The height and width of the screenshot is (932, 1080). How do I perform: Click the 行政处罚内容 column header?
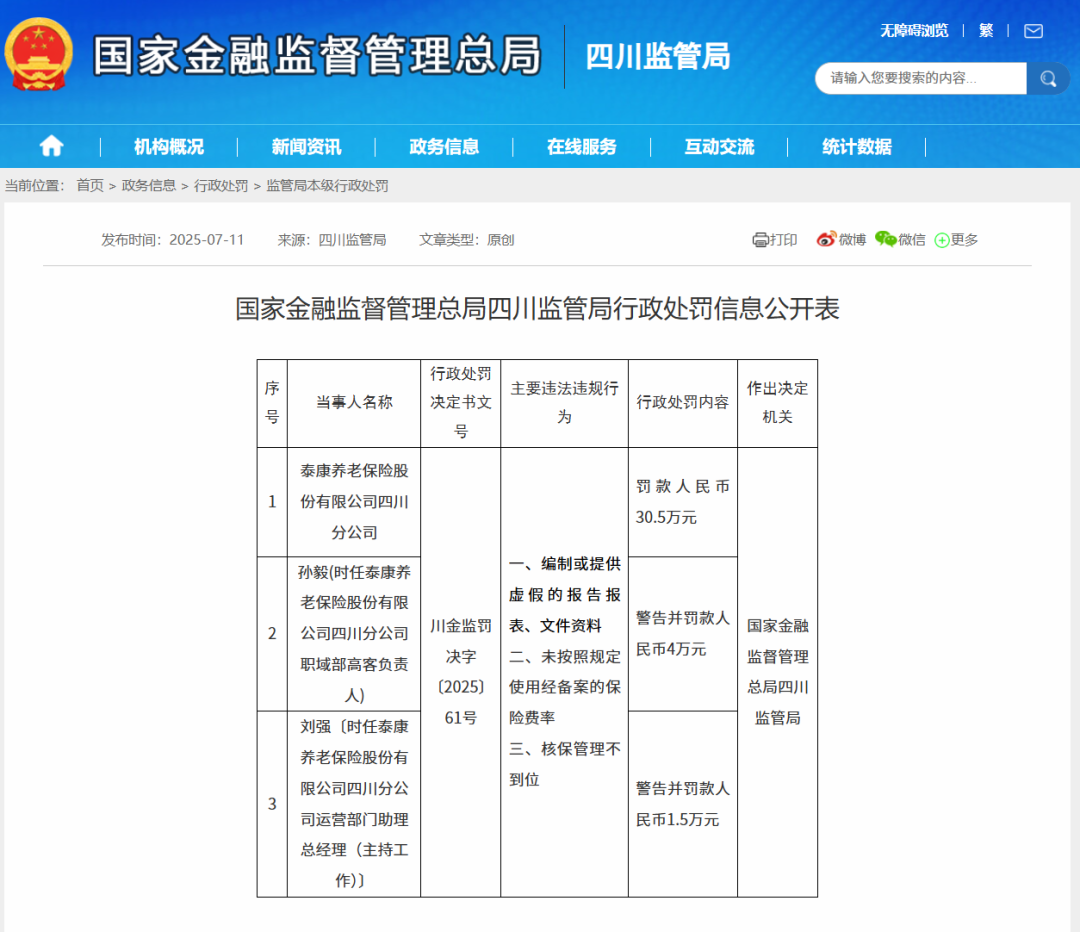(x=683, y=403)
